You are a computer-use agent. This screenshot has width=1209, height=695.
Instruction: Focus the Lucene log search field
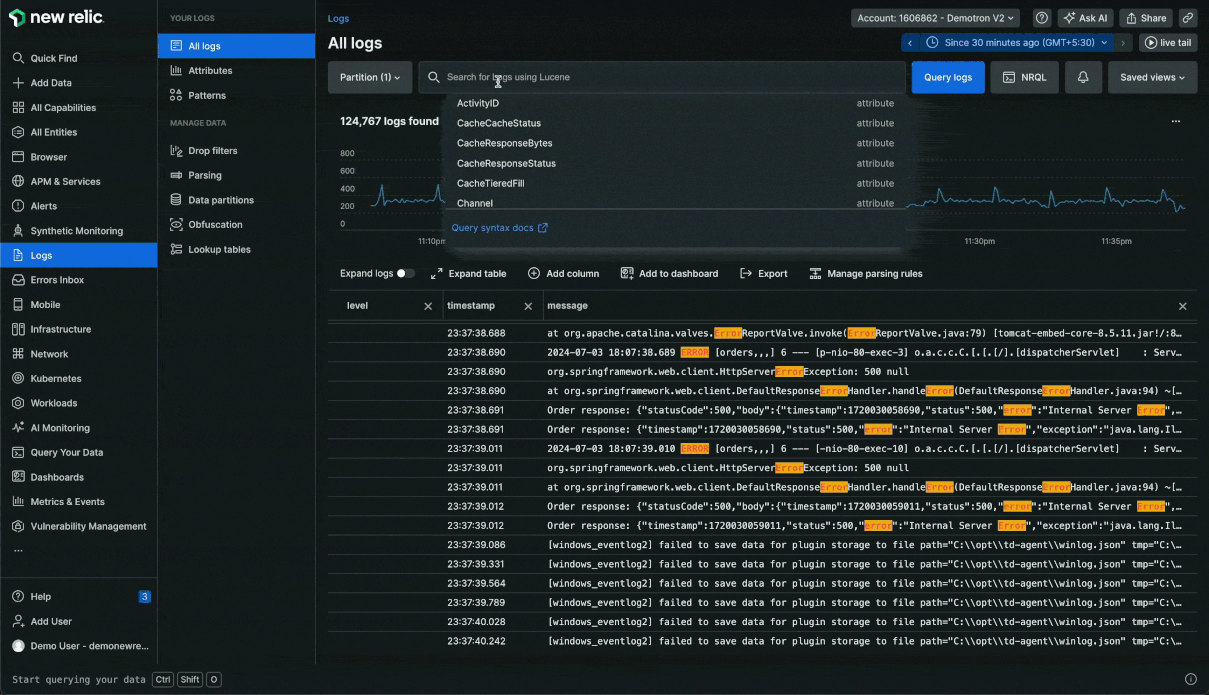click(662, 77)
